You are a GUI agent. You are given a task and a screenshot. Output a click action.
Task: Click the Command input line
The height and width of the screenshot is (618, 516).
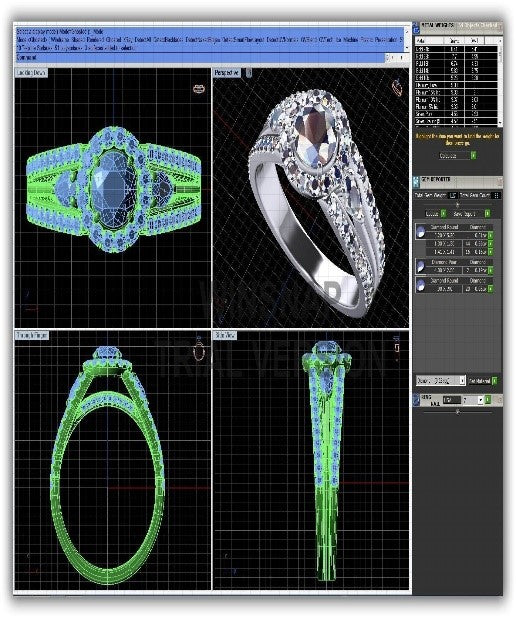pyautogui.click(x=201, y=58)
